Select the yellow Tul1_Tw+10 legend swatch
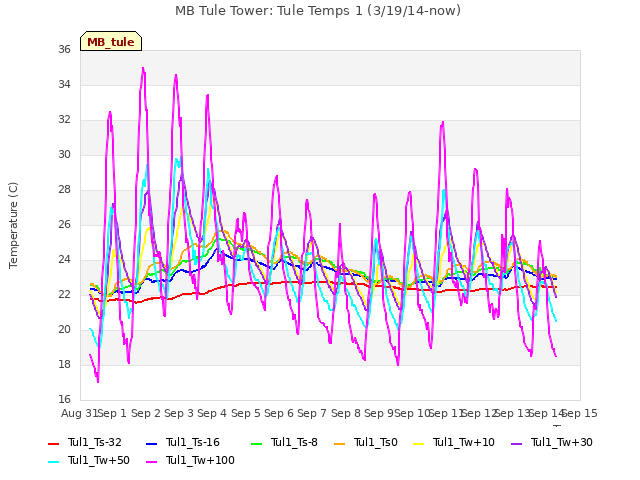 pos(418,443)
